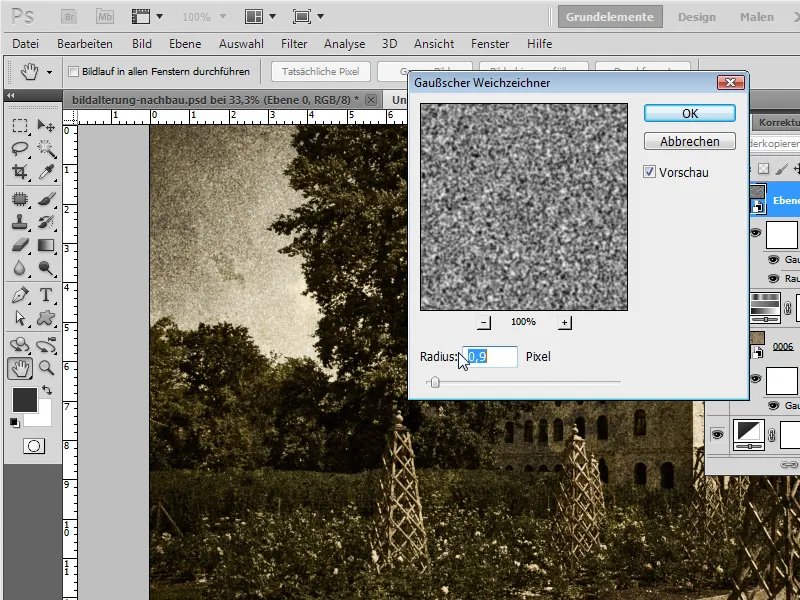Select the History Brush tool

[46, 222]
